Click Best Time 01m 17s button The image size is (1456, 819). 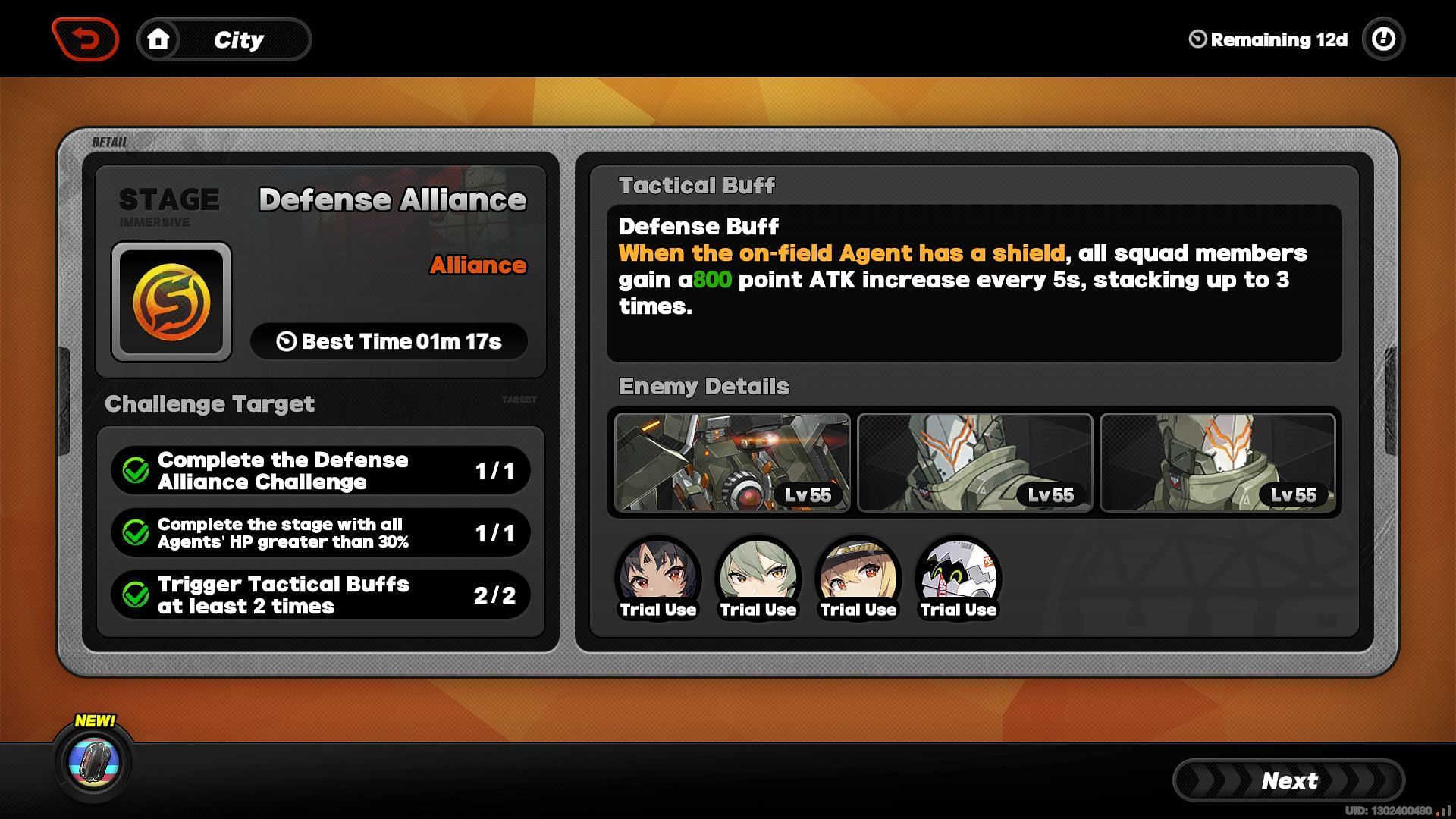[390, 341]
